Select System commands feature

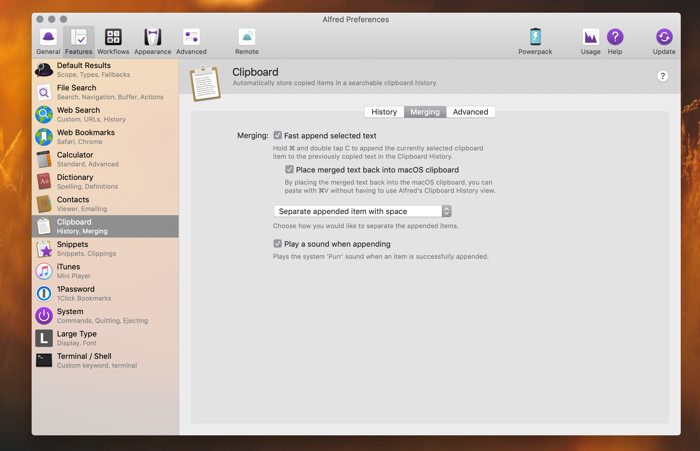pyautogui.click(x=105, y=316)
